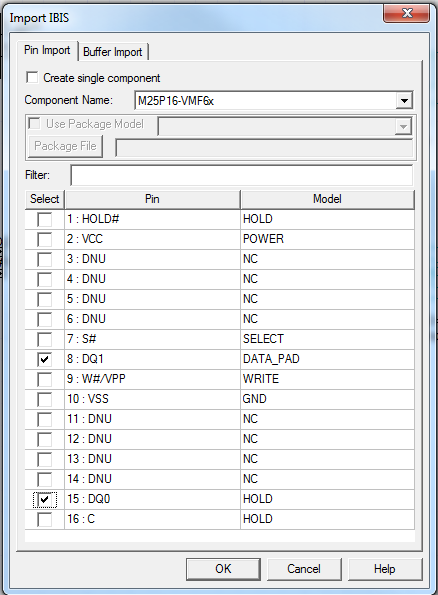Uncheck the box for pin 15 DQ0
Image resolution: width=438 pixels, height=595 pixels.
coord(45,499)
